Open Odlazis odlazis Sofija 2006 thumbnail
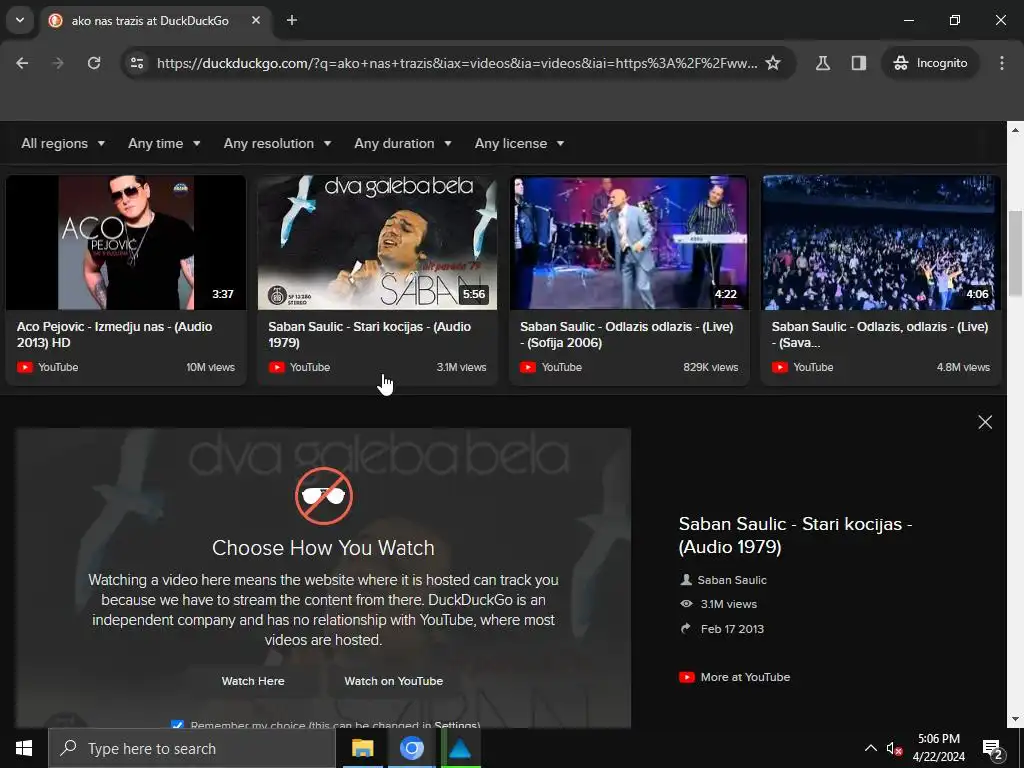This screenshot has width=1024, height=768. tap(629, 242)
